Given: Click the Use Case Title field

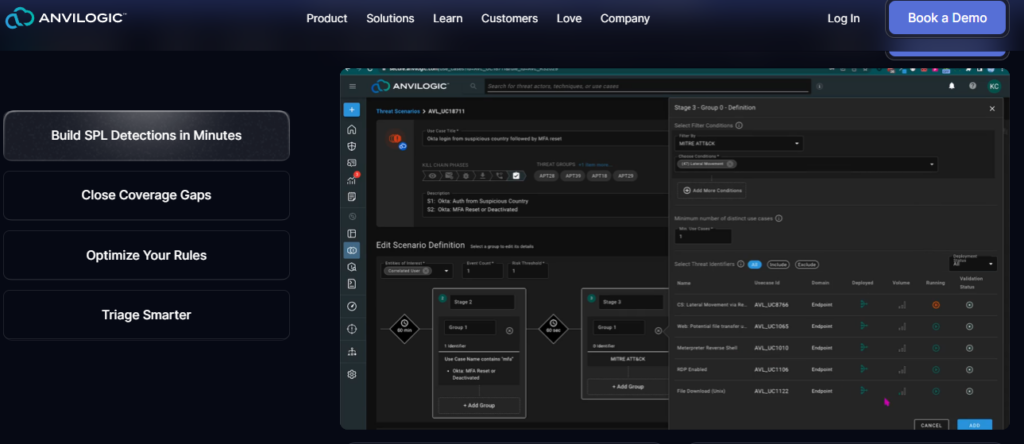Looking at the screenshot, I should 545,136.
